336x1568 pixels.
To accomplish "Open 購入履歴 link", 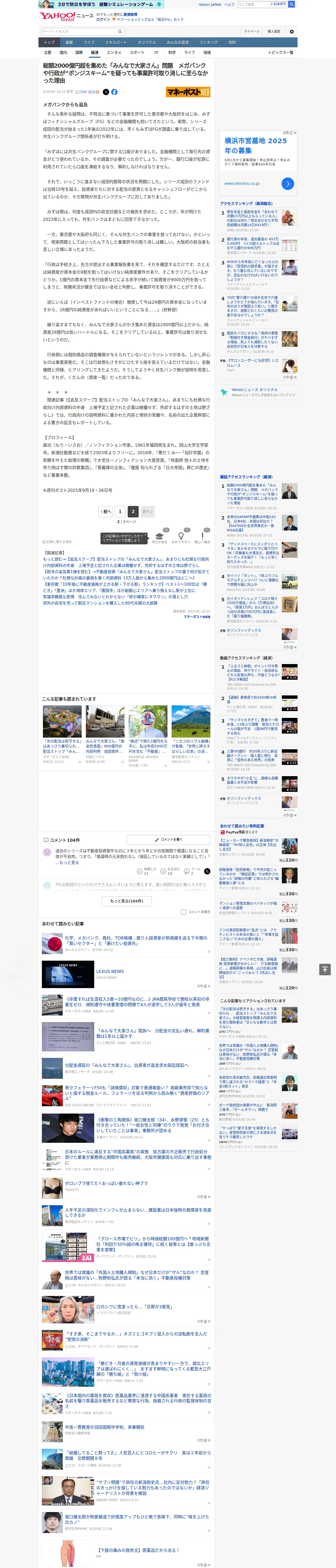I will [x=274, y=32].
